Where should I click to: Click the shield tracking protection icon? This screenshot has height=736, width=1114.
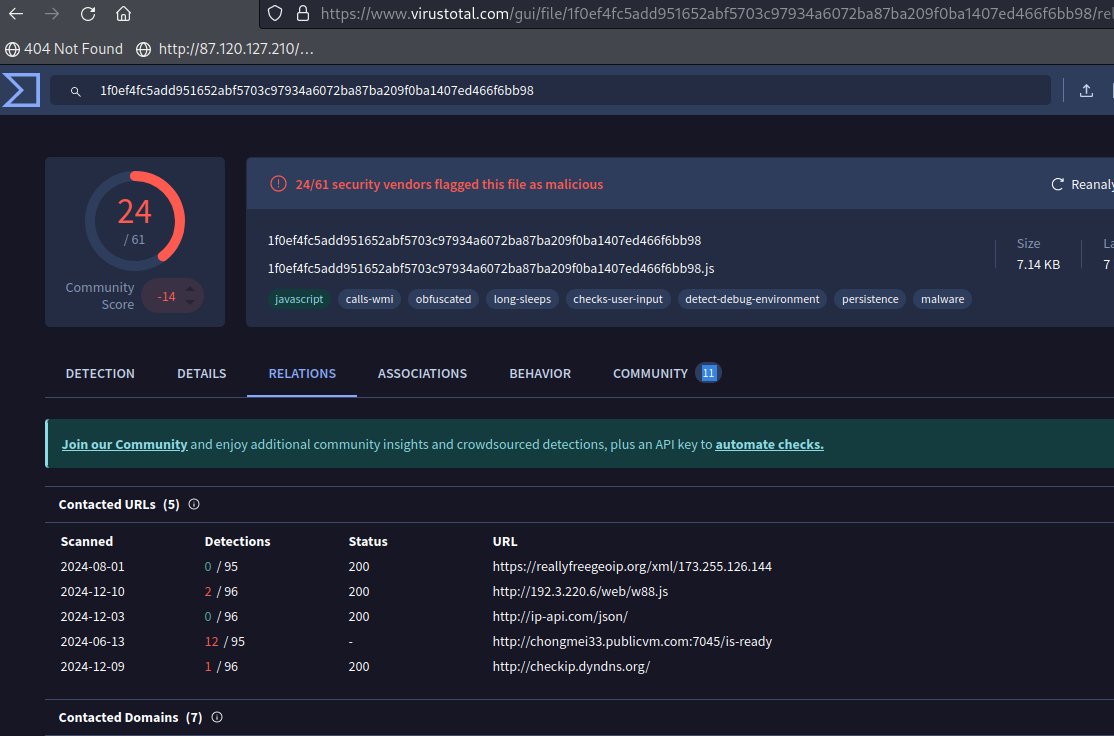tap(275, 13)
